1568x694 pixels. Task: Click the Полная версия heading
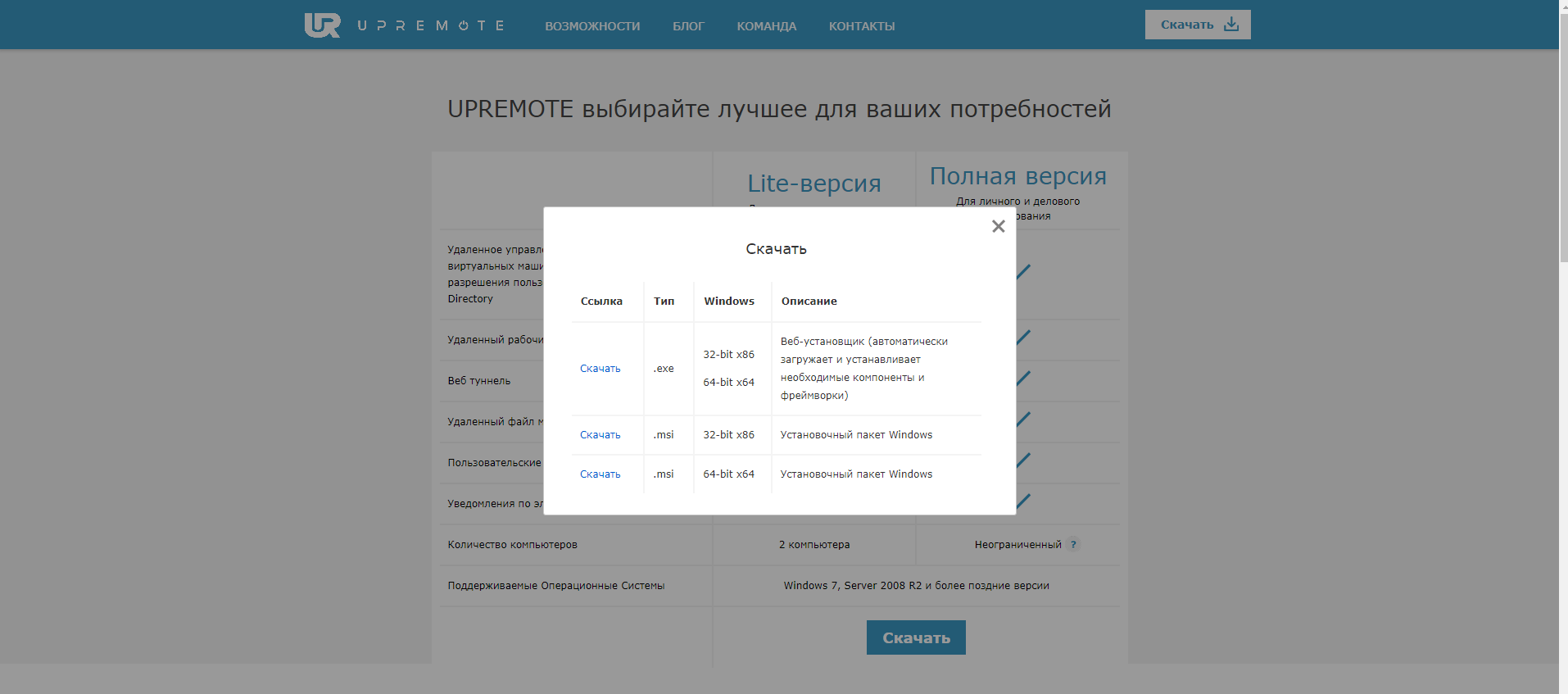point(1018,176)
